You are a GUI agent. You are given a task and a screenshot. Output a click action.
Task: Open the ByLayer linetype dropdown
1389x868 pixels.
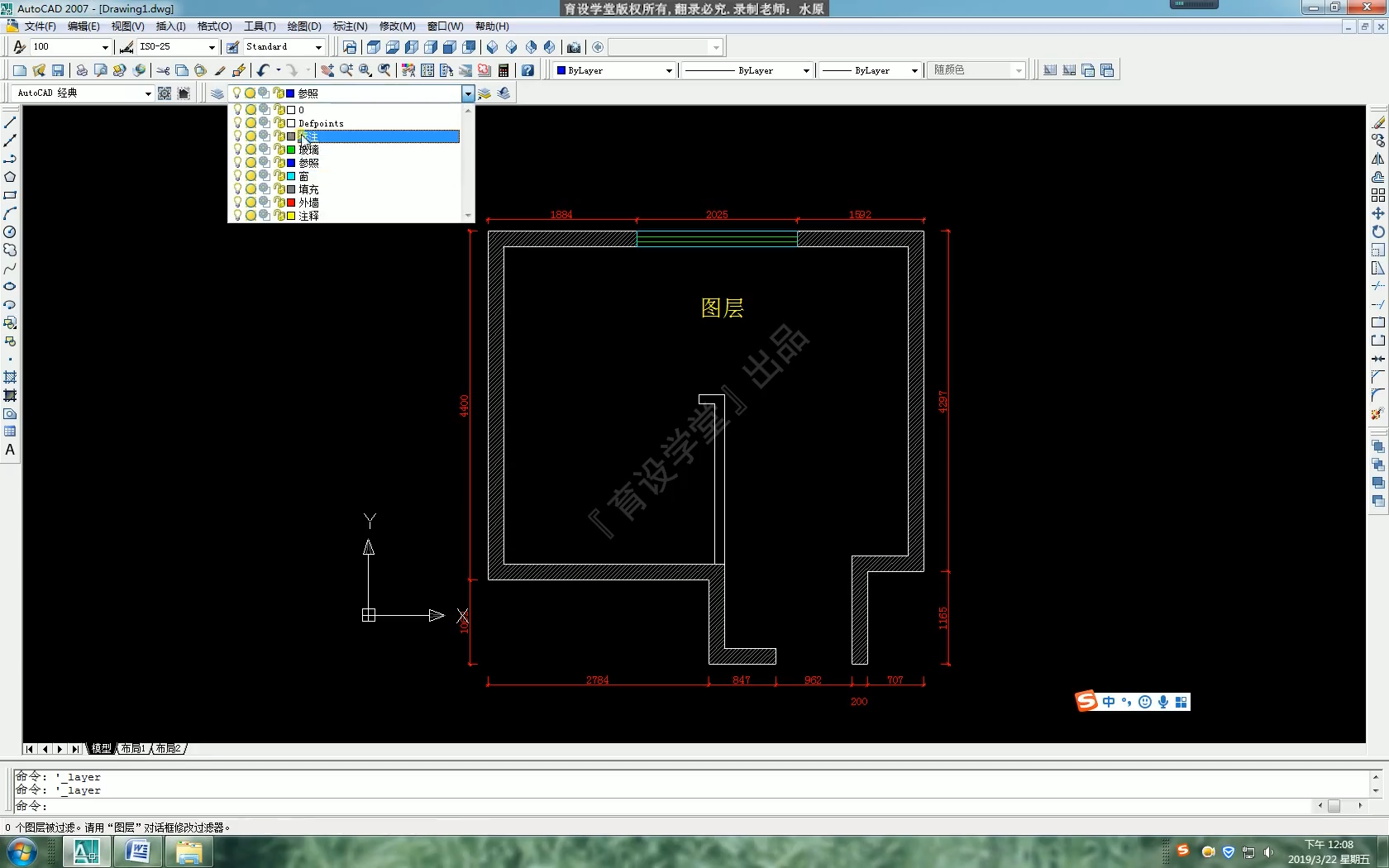(x=806, y=70)
